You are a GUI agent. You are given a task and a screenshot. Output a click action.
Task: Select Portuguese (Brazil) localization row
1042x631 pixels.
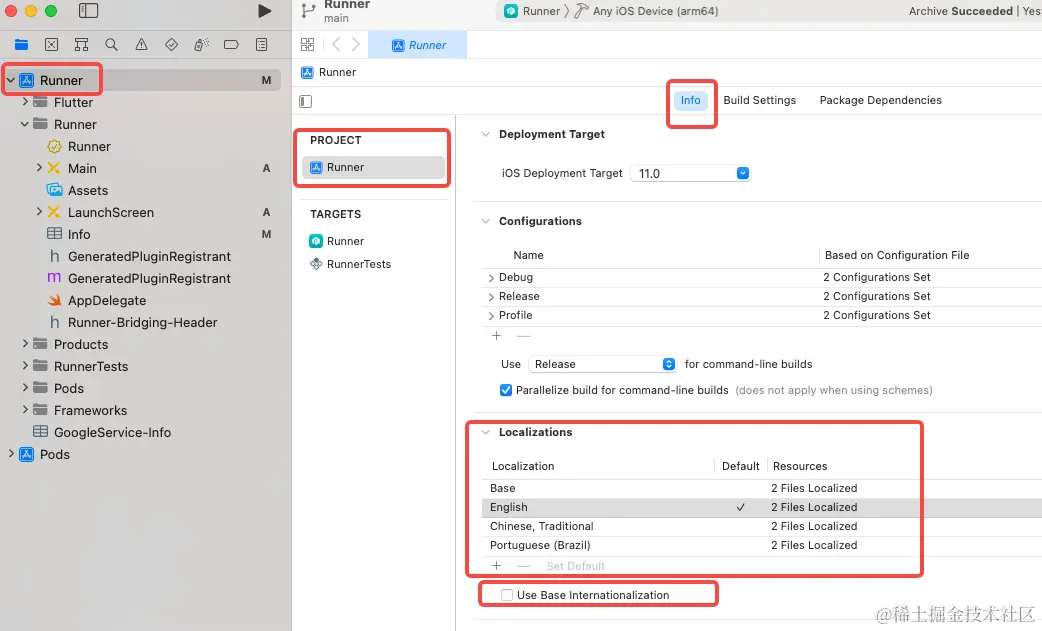coord(762,545)
